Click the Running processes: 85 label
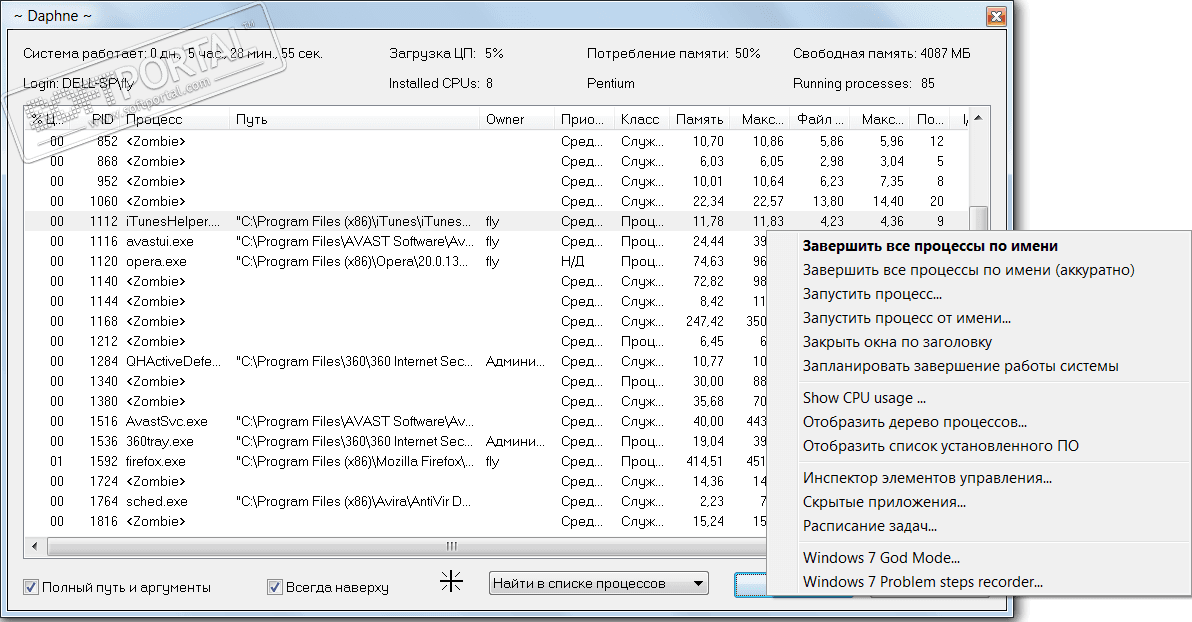The height and width of the screenshot is (622, 1192). (864, 83)
